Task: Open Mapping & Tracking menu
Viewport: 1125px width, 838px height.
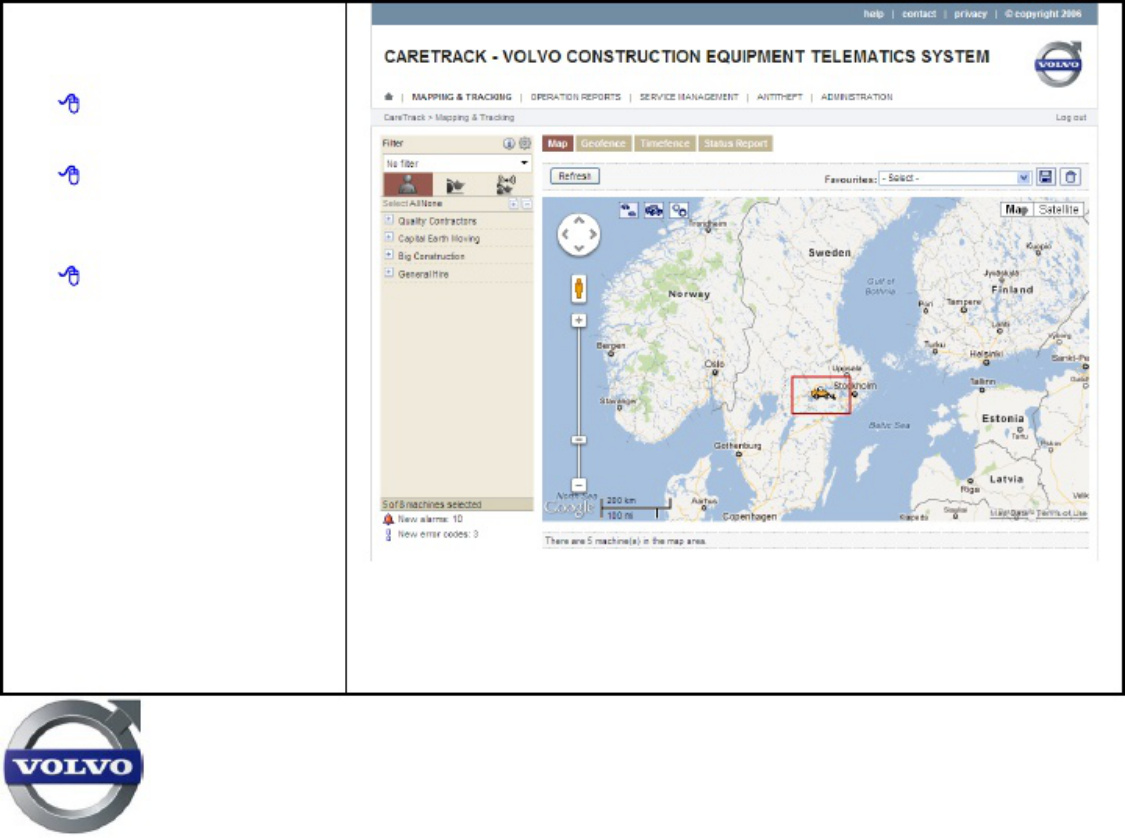Action: pyautogui.click(x=462, y=97)
